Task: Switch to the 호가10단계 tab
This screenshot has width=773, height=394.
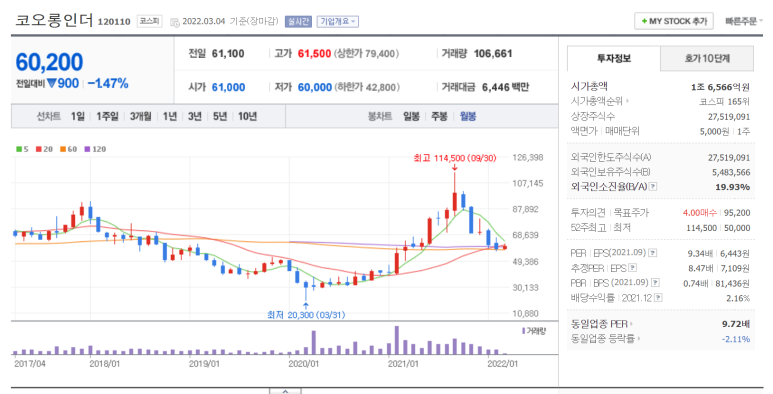Action: (x=707, y=58)
